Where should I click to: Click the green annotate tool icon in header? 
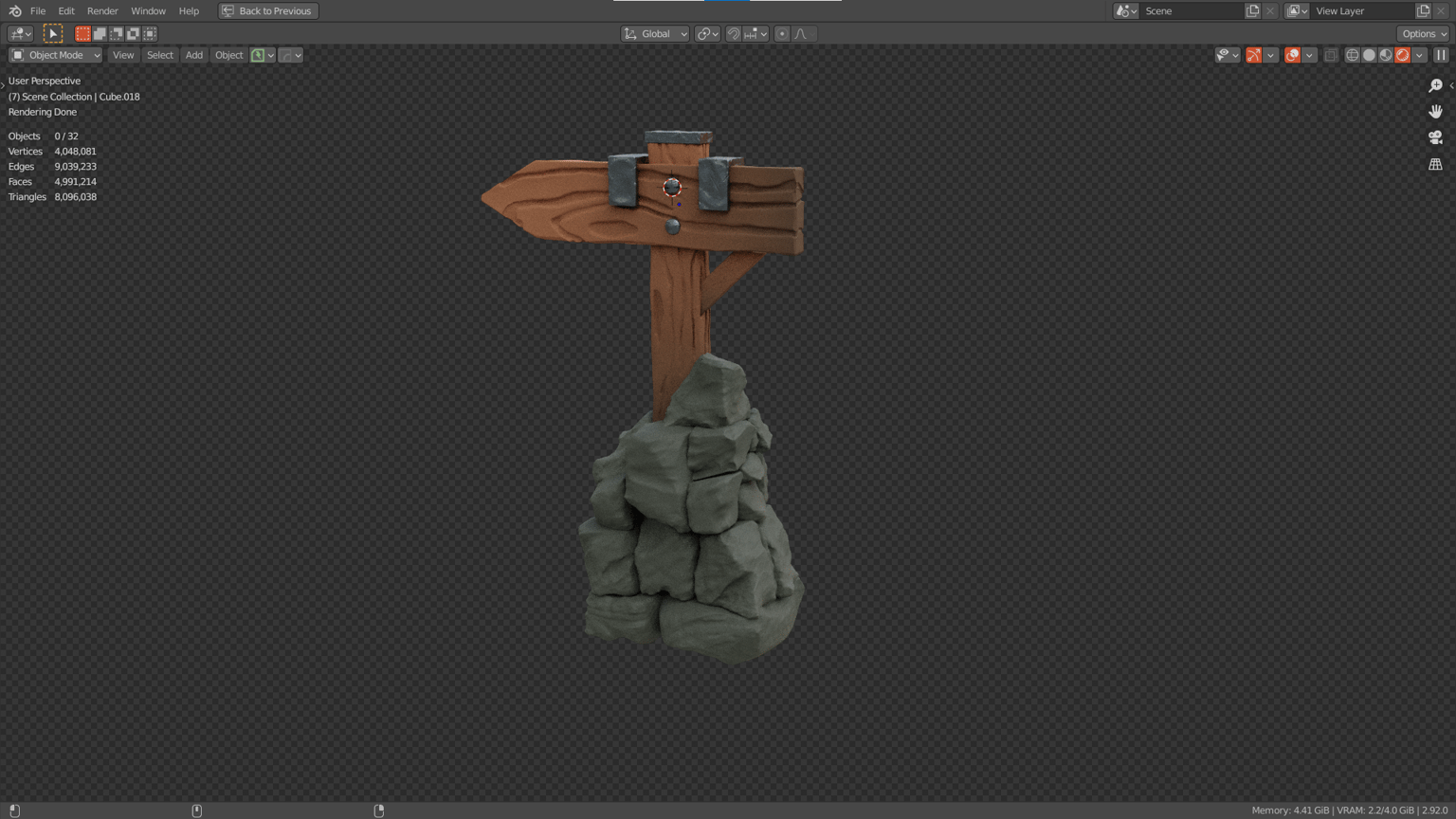coord(258,55)
